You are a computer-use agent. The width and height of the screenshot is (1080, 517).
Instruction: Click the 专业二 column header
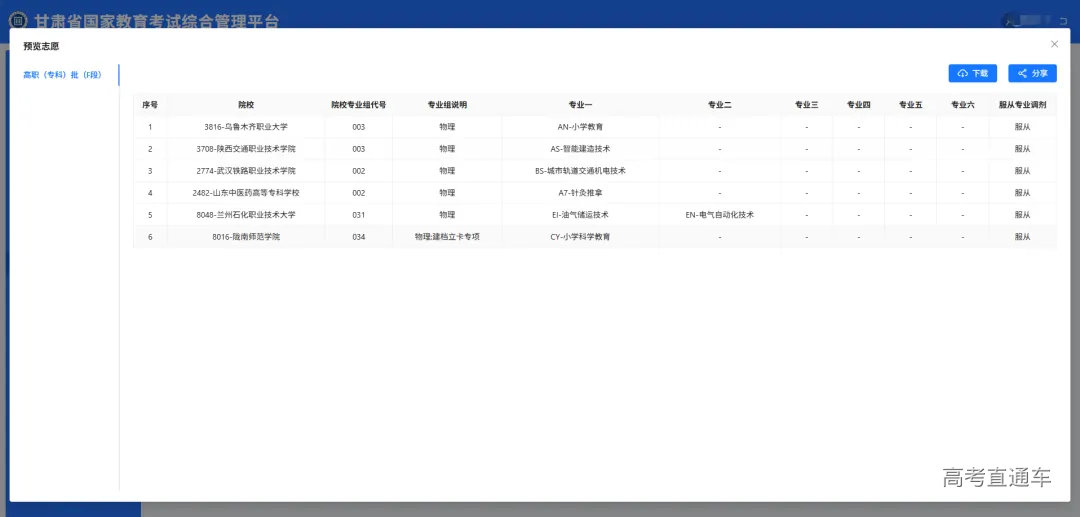(x=719, y=105)
